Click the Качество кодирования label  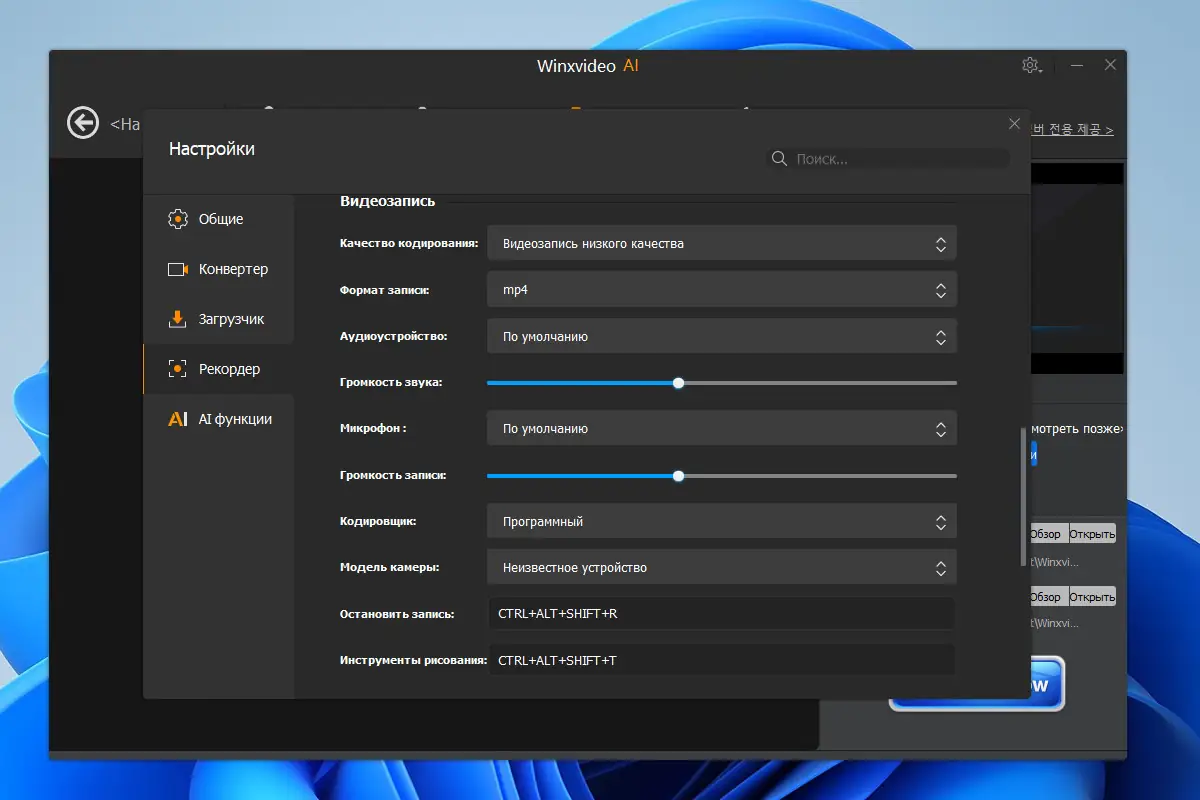[409, 243]
